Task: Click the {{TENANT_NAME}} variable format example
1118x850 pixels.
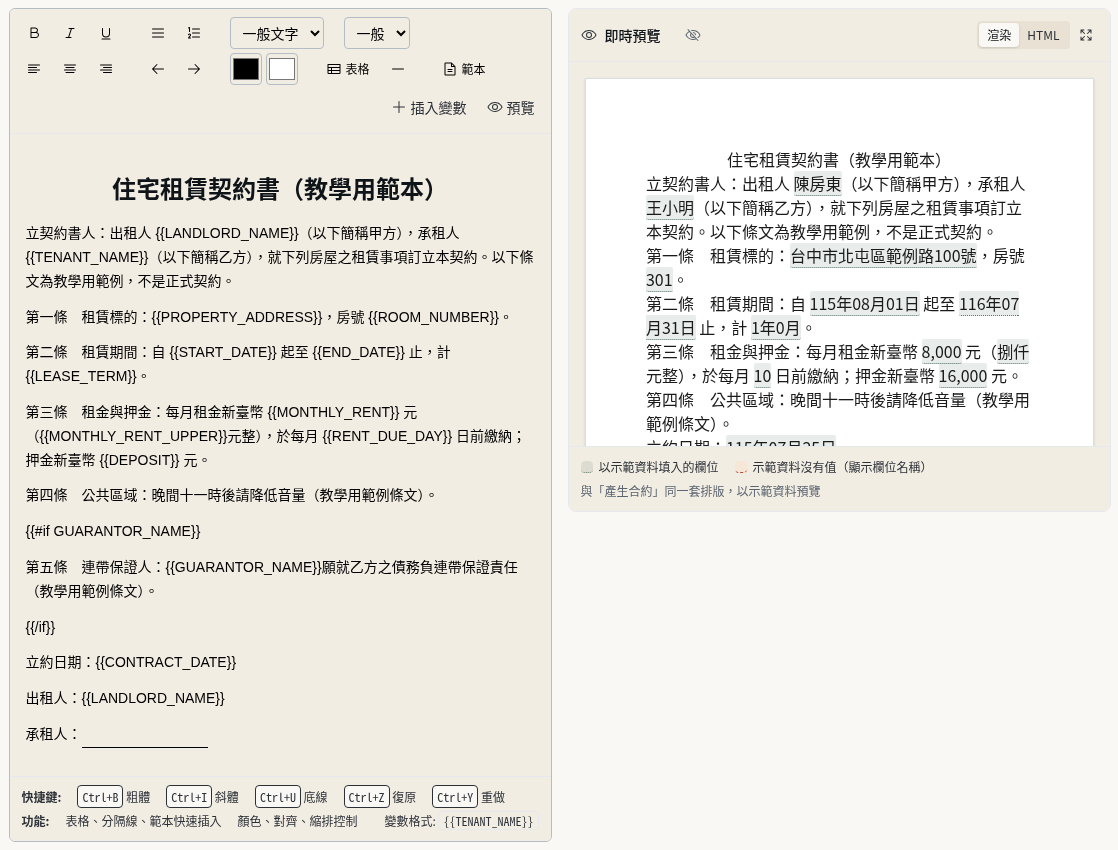Action: (x=488, y=821)
